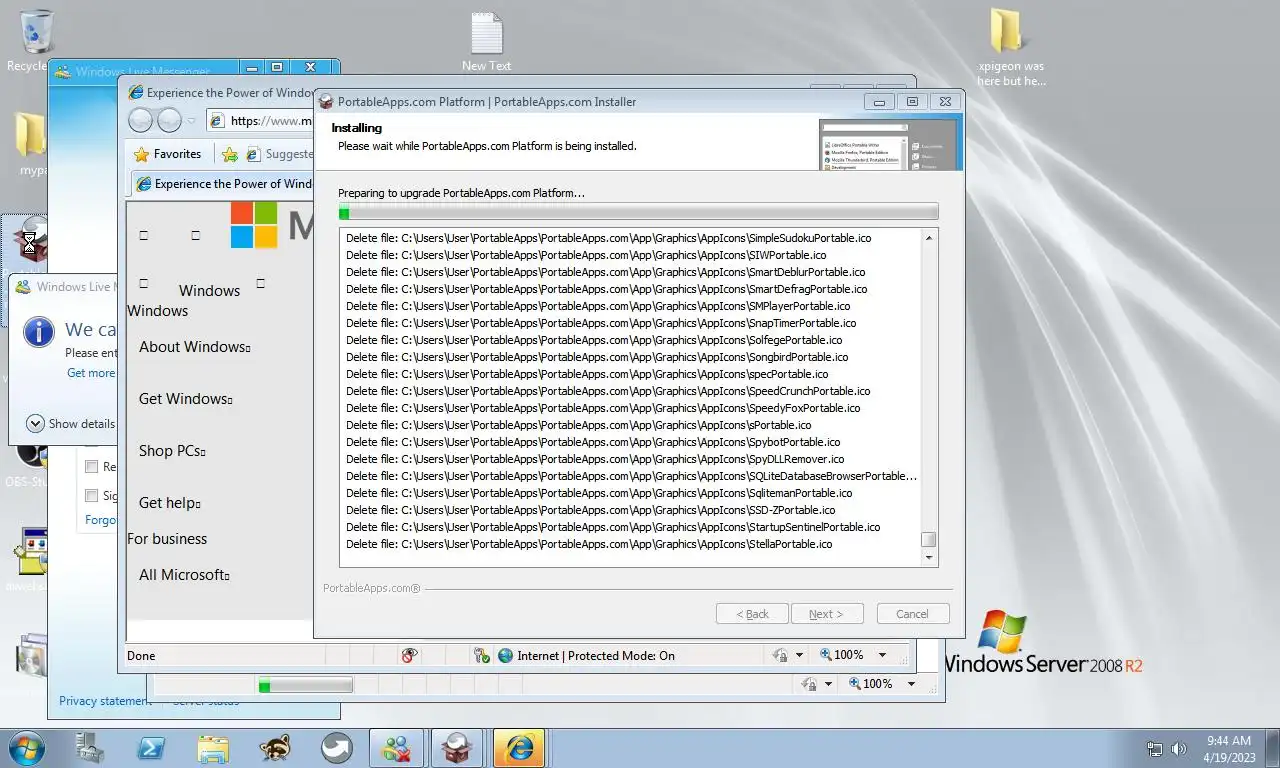Tick the 'Re...' checkbox in the Messenger window
The height and width of the screenshot is (768, 1280).
point(91,466)
